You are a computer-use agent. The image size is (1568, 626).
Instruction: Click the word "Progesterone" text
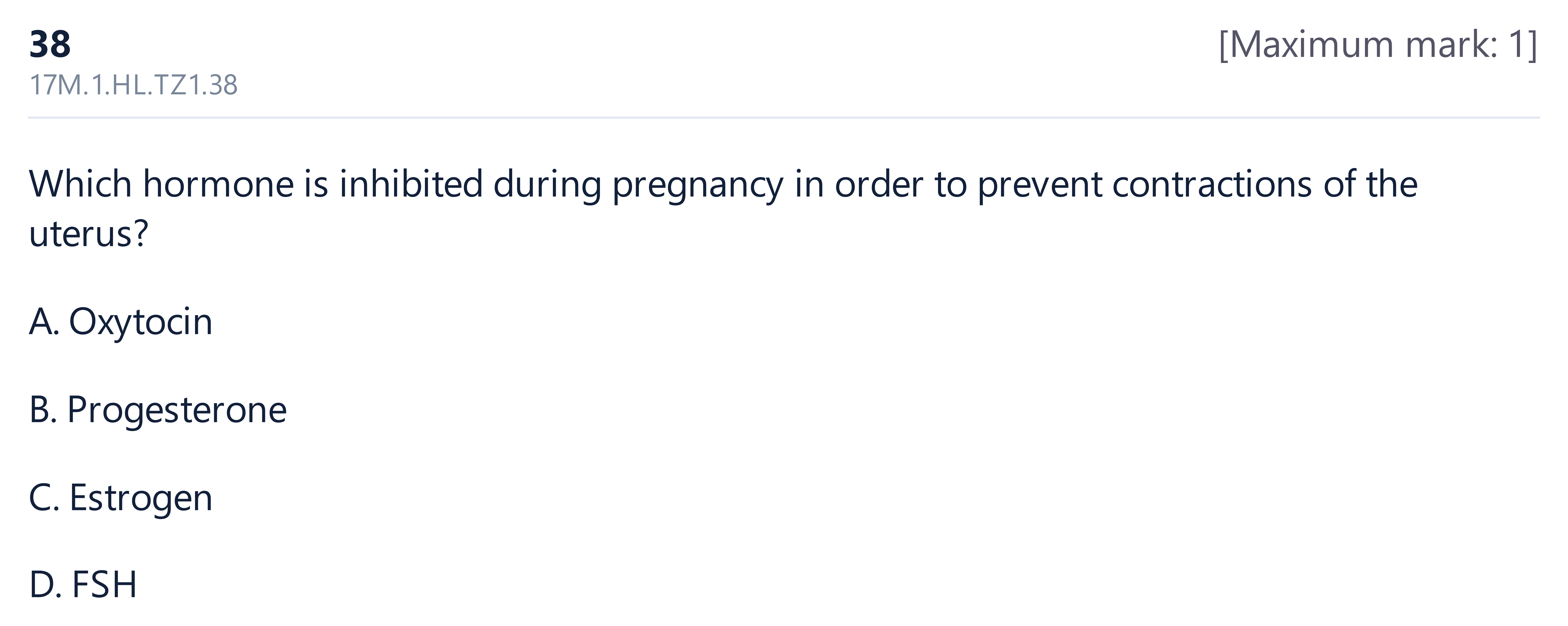coord(177,409)
